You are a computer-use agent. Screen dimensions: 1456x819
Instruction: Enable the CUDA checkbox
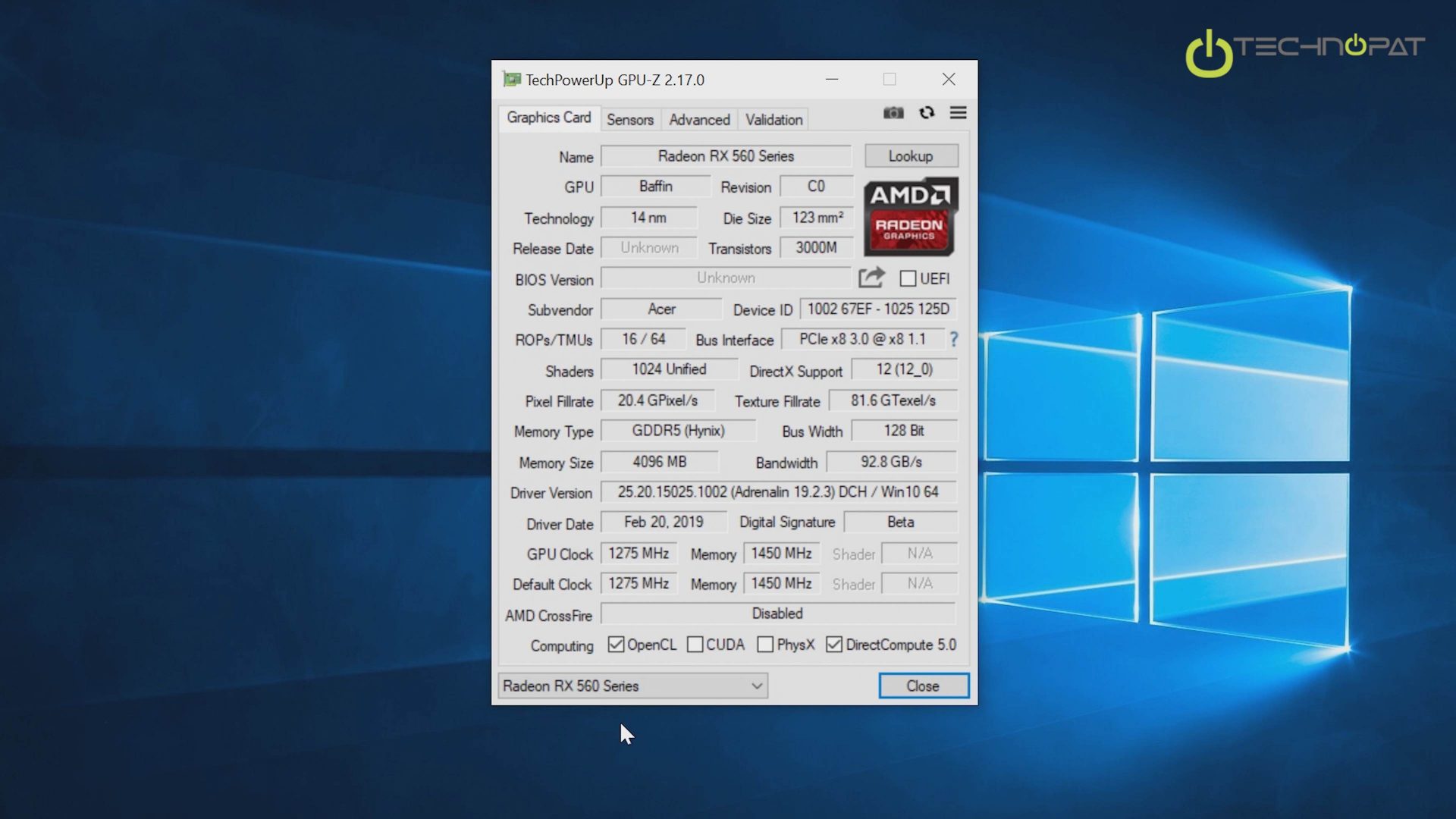695,645
